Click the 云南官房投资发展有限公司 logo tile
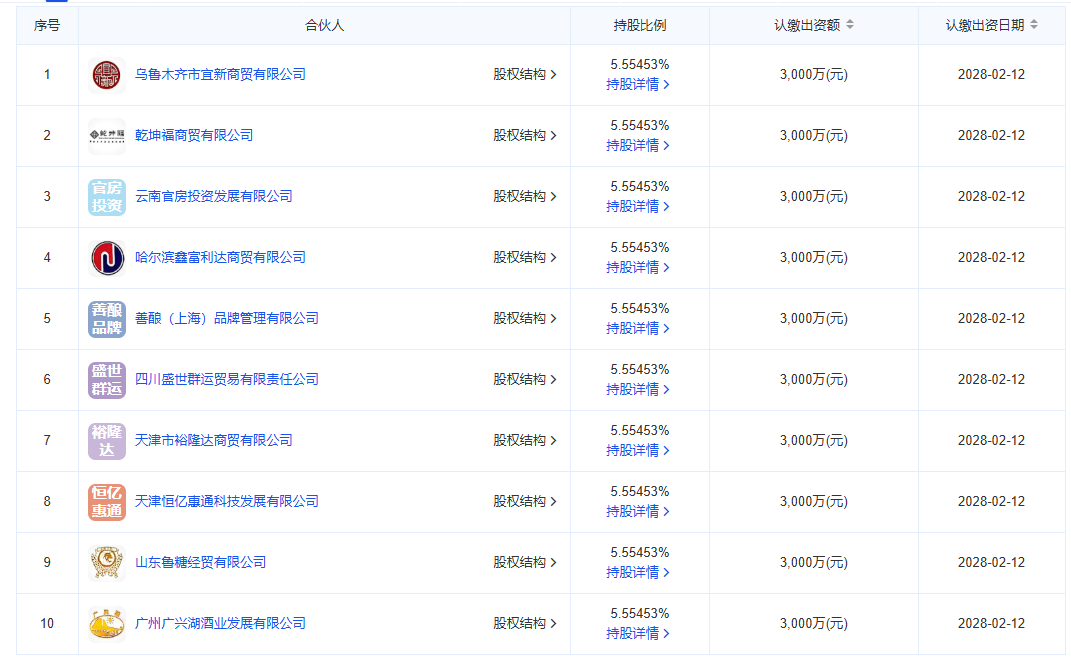This screenshot has width=1071, height=662. point(107,196)
